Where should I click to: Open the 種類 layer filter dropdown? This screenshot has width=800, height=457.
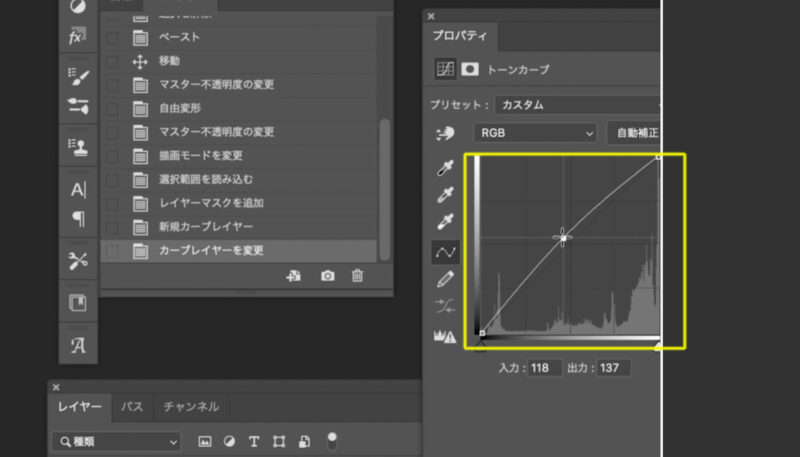116,441
